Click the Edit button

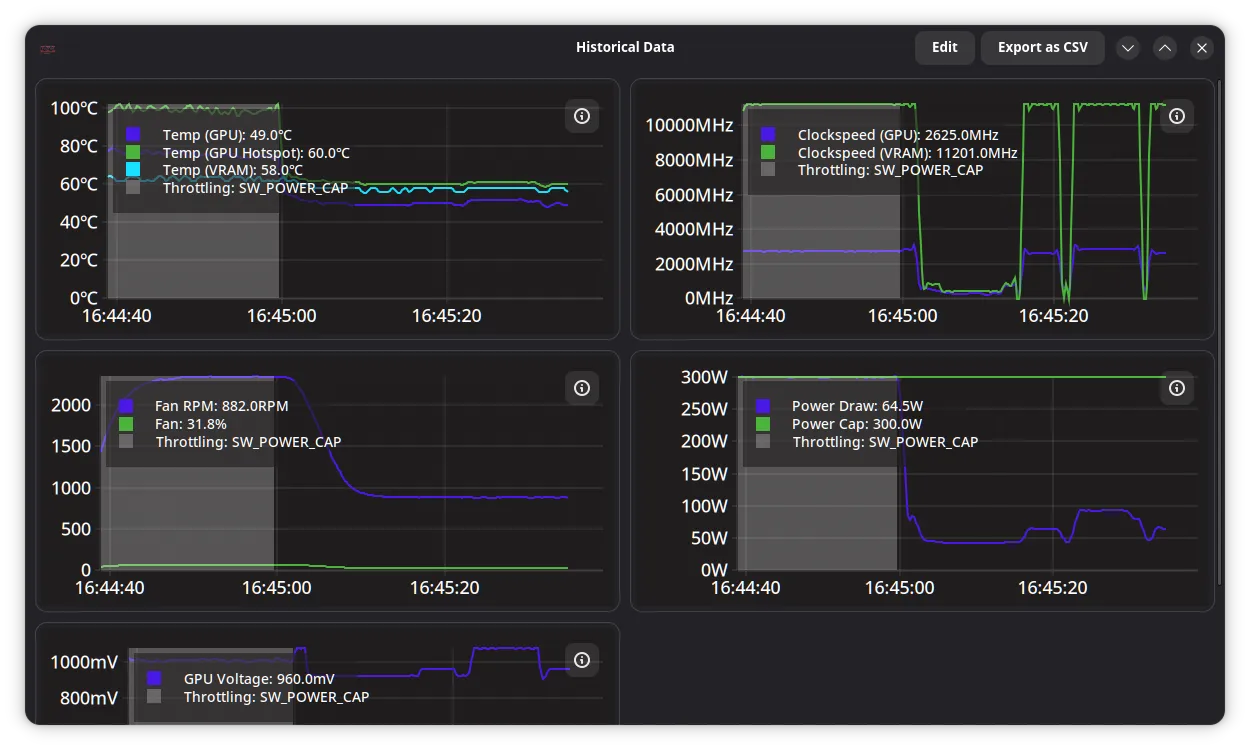(x=945, y=47)
